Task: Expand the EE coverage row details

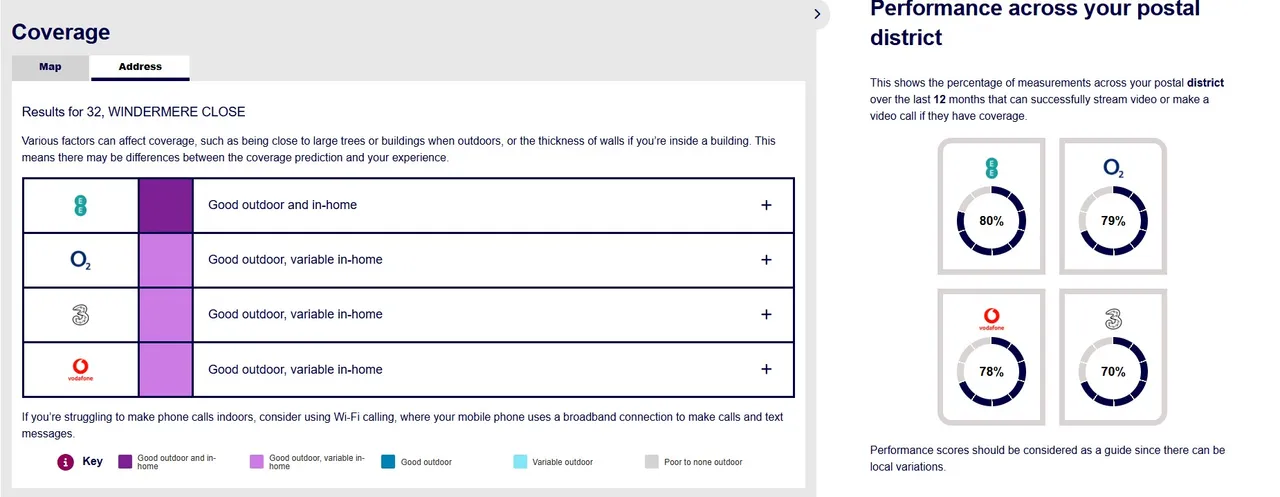Action: pyautogui.click(x=766, y=205)
